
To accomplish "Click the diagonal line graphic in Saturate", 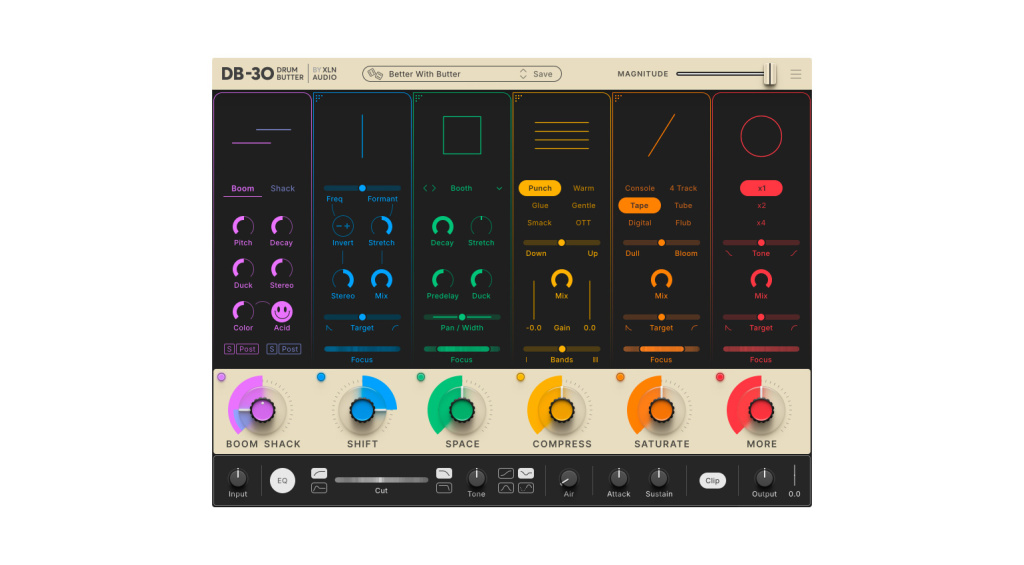I will [x=661, y=135].
